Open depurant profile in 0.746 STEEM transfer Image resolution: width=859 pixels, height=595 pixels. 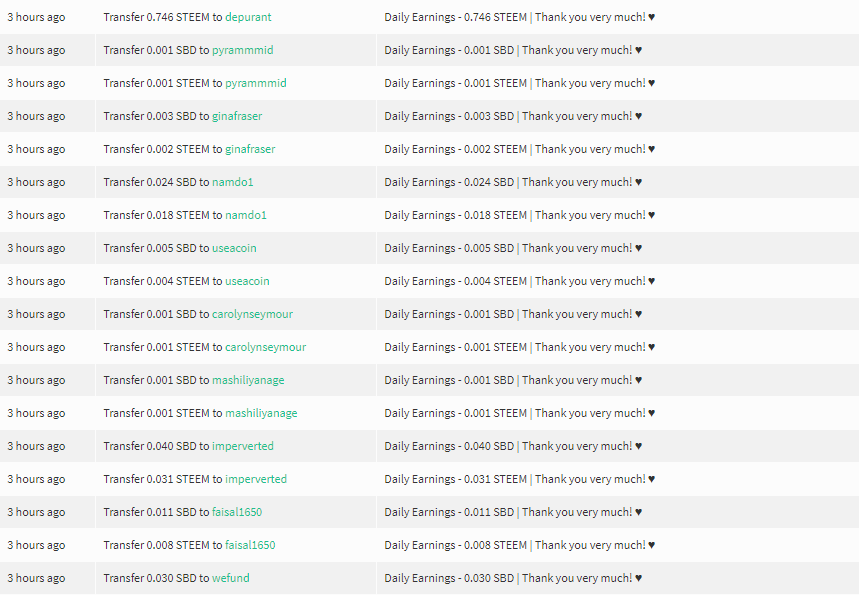[x=248, y=18]
